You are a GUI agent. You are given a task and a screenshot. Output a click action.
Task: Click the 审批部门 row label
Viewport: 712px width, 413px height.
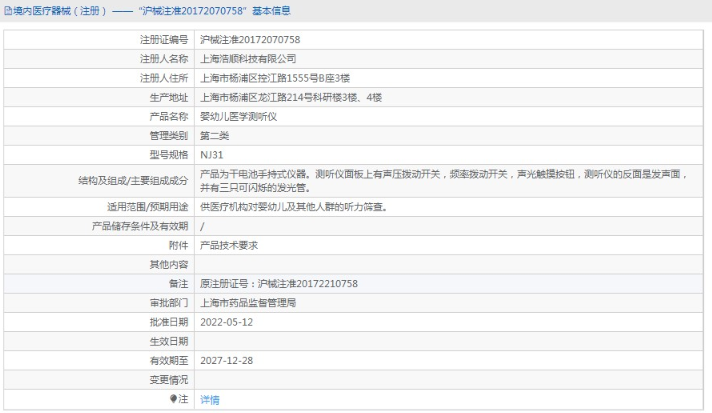[x=169, y=303]
